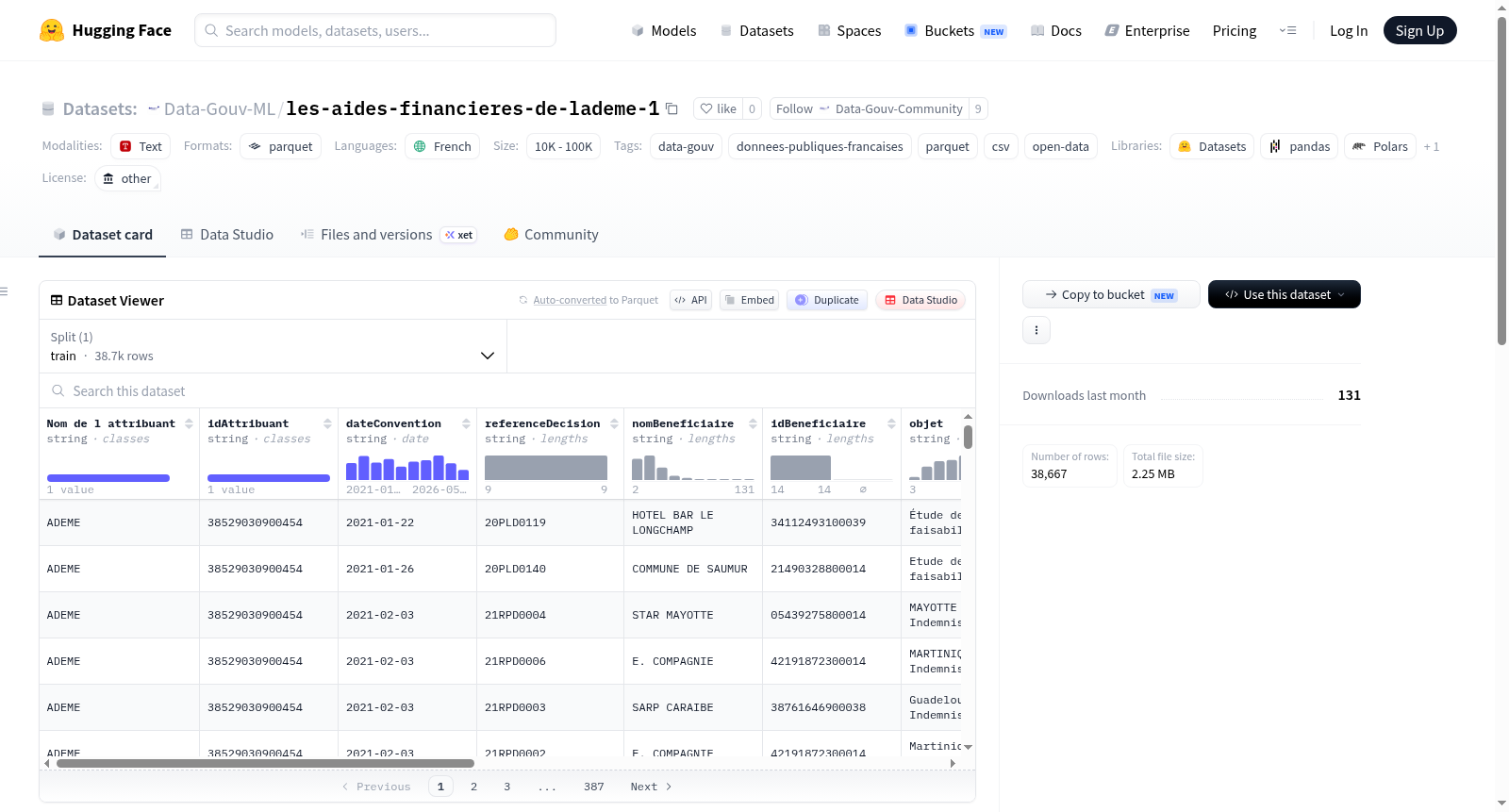
Task: Switch to the Data Studio tab
Action: [227, 235]
